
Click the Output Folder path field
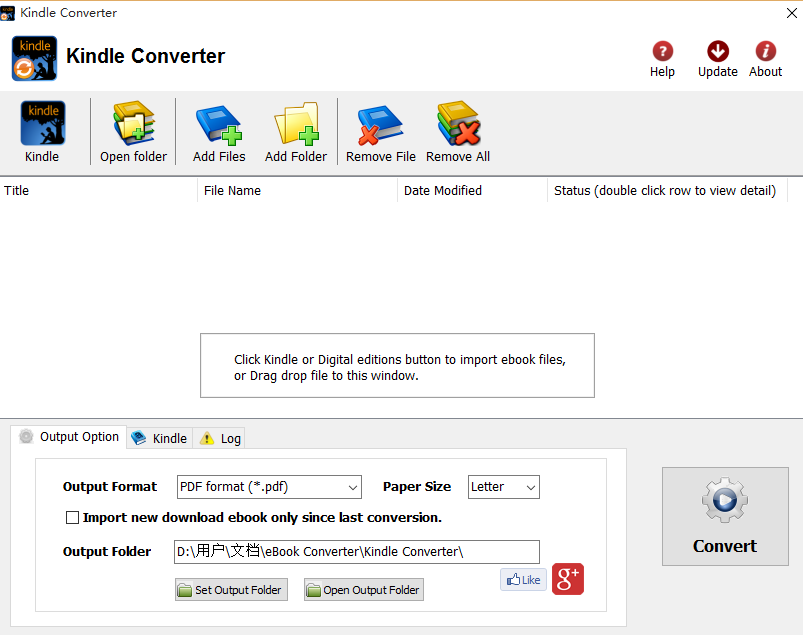coord(356,551)
